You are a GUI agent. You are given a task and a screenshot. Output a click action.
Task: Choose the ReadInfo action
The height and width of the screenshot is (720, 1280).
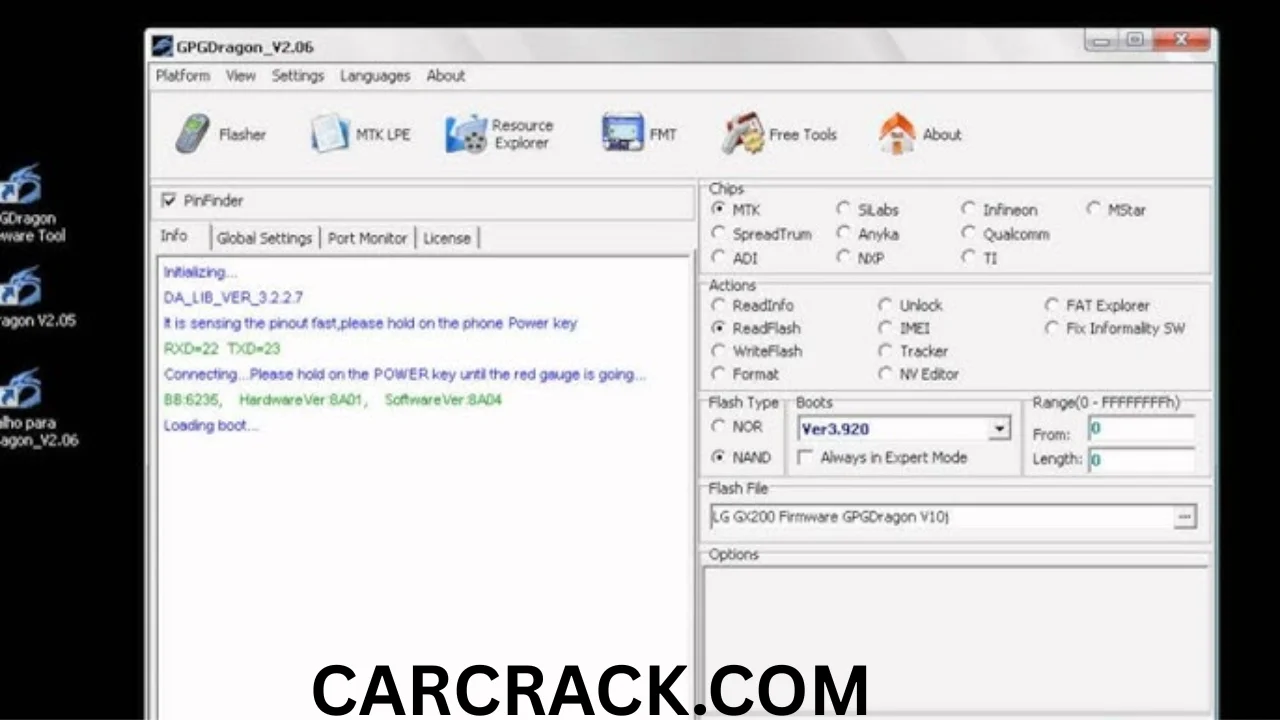click(718, 305)
